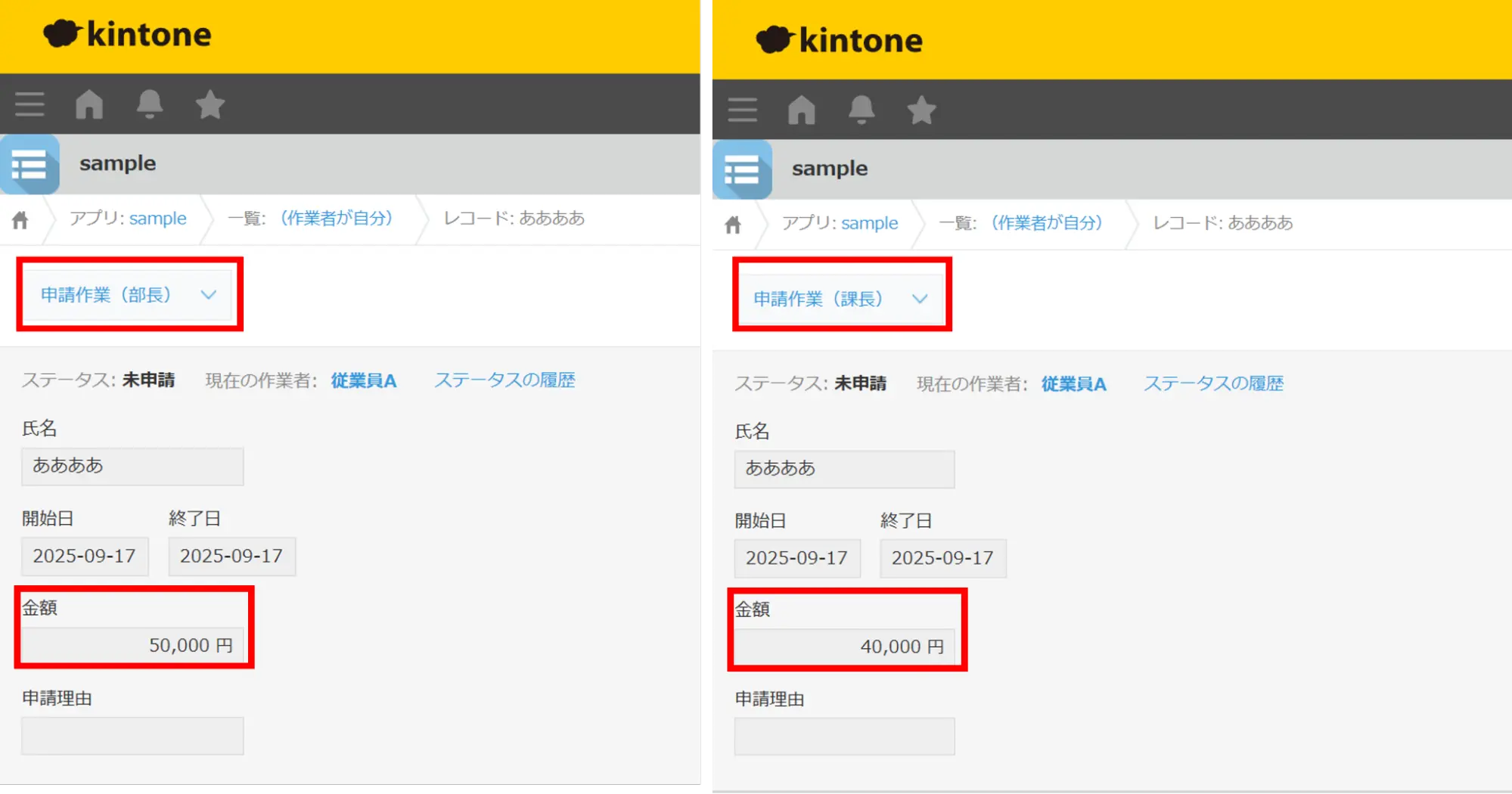
Task: Open the hamburger menu in the left screenshot
Action: coord(29,104)
